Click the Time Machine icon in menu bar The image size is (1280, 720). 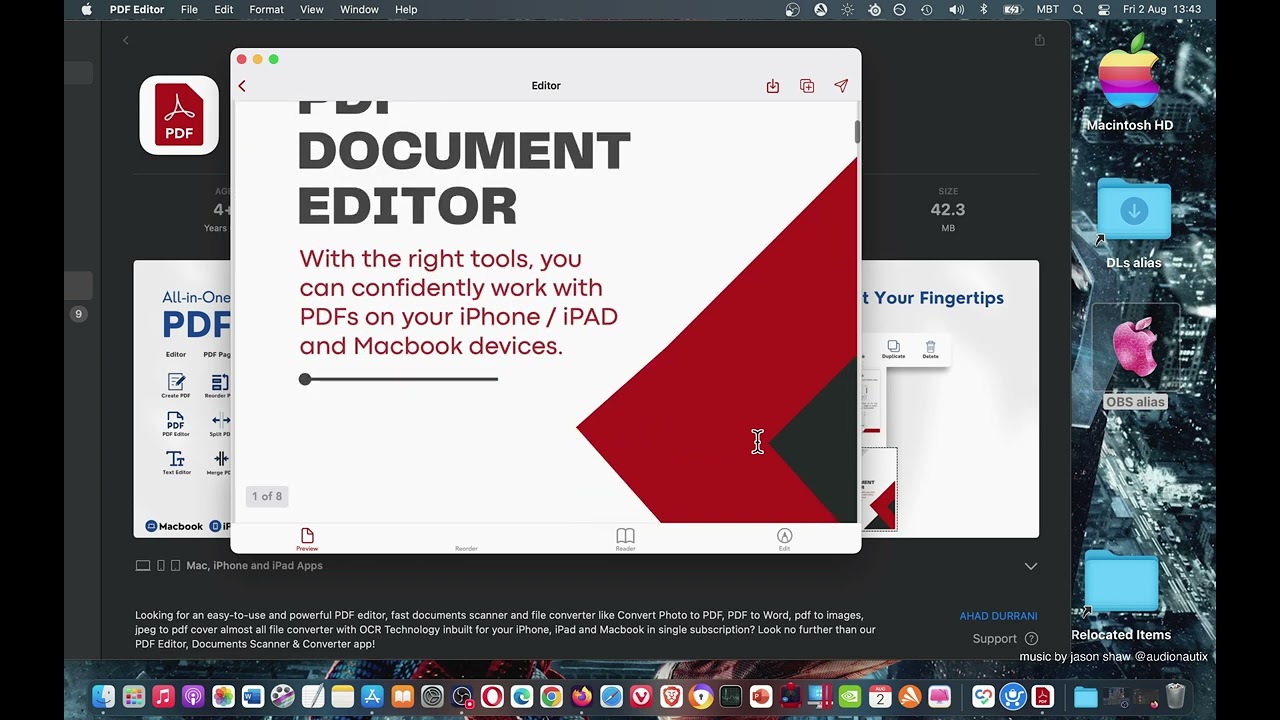(x=927, y=9)
